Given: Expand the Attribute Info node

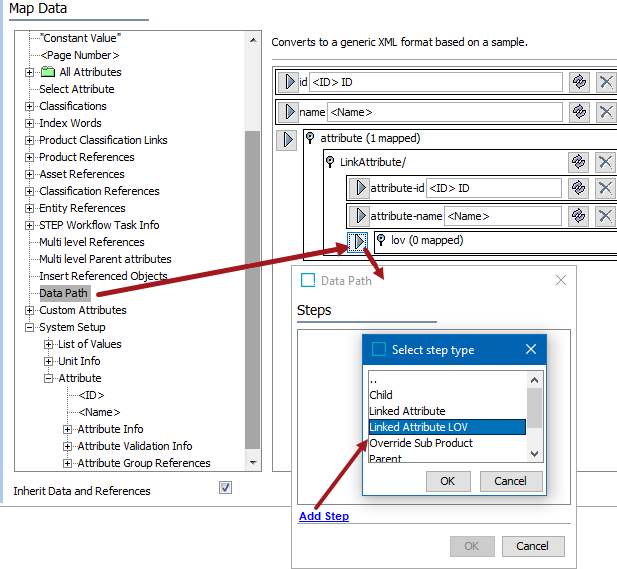Looking at the screenshot, I should [x=67, y=429].
